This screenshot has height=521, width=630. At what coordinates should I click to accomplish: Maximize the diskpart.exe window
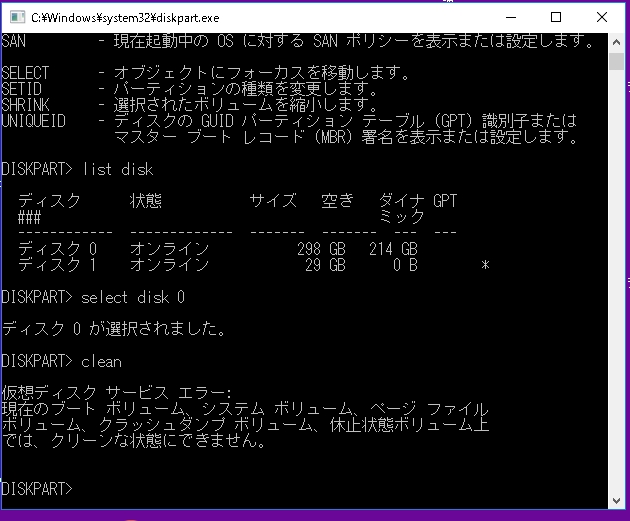556,17
